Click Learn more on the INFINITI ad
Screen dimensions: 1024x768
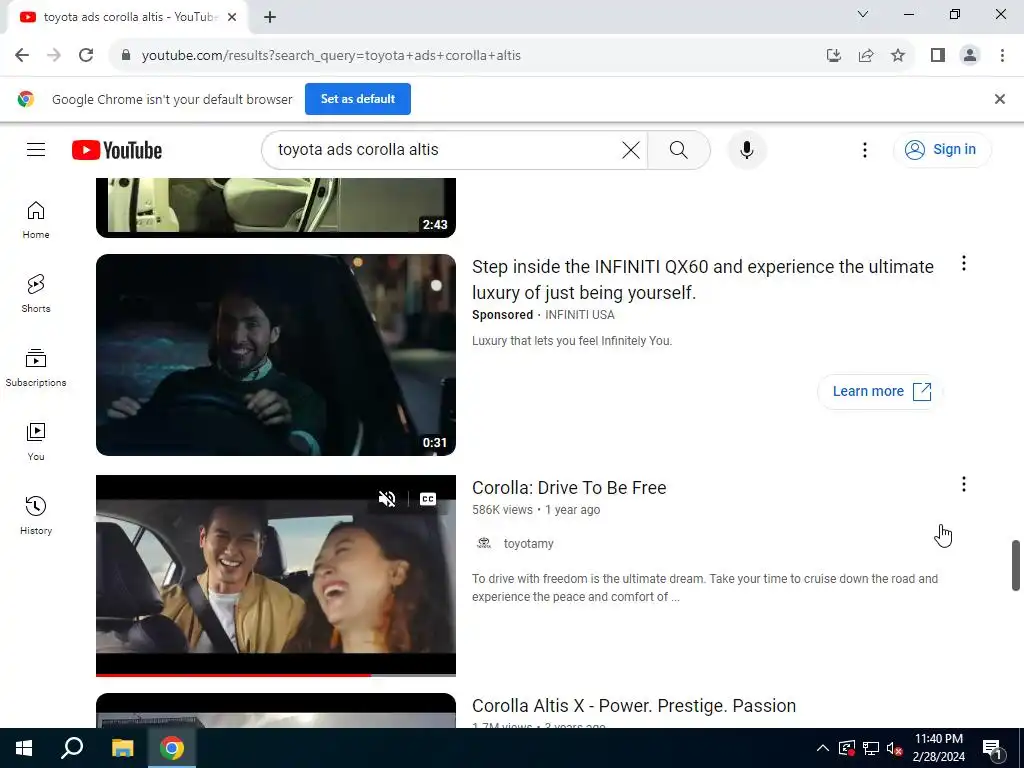click(880, 391)
